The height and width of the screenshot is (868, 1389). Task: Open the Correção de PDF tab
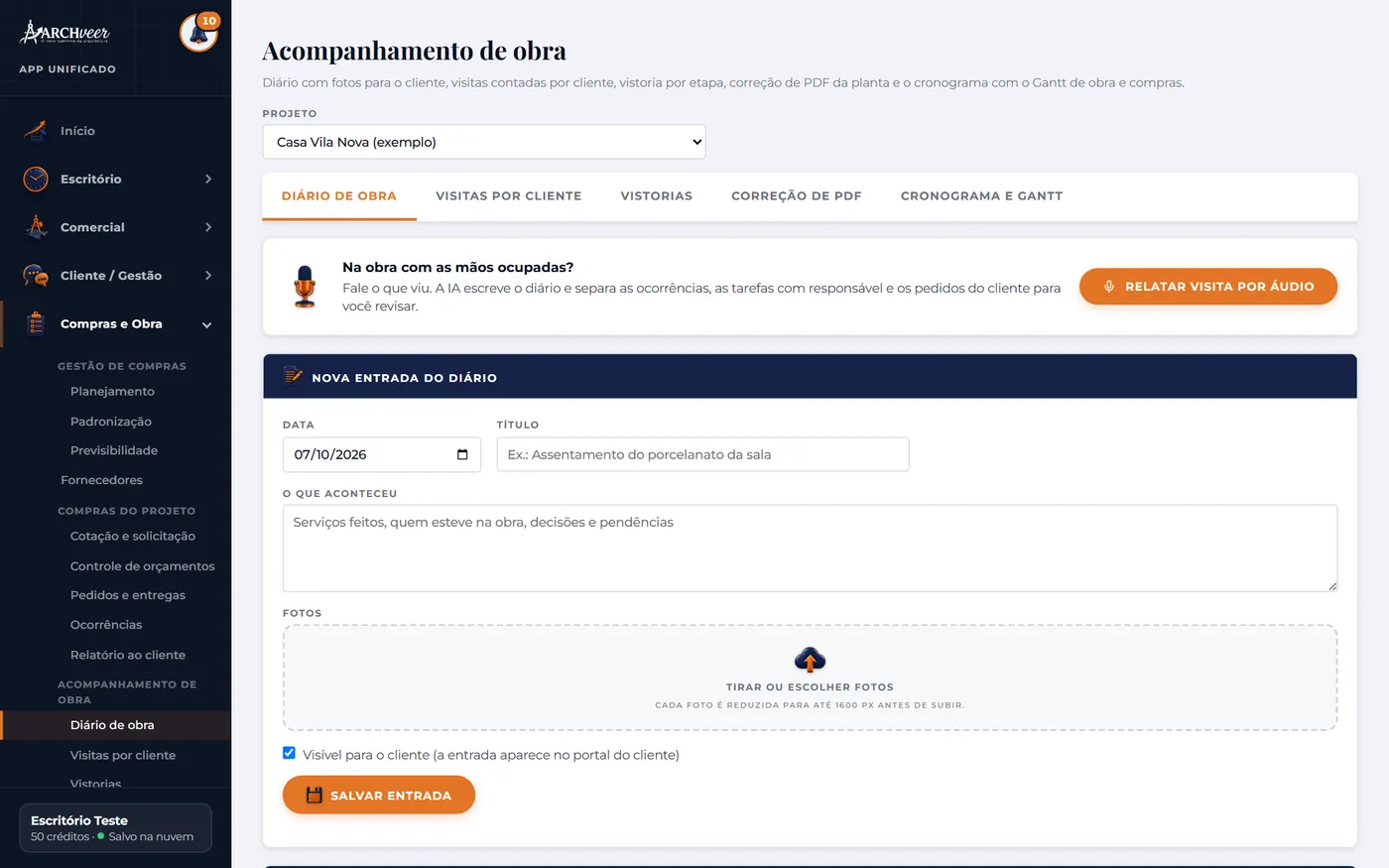click(x=797, y=196)
